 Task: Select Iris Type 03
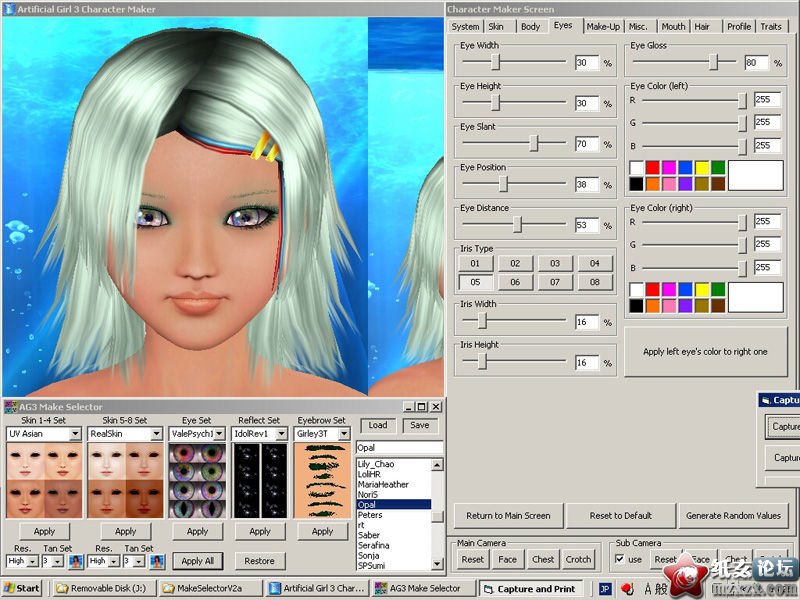click(x=555, y=263)
